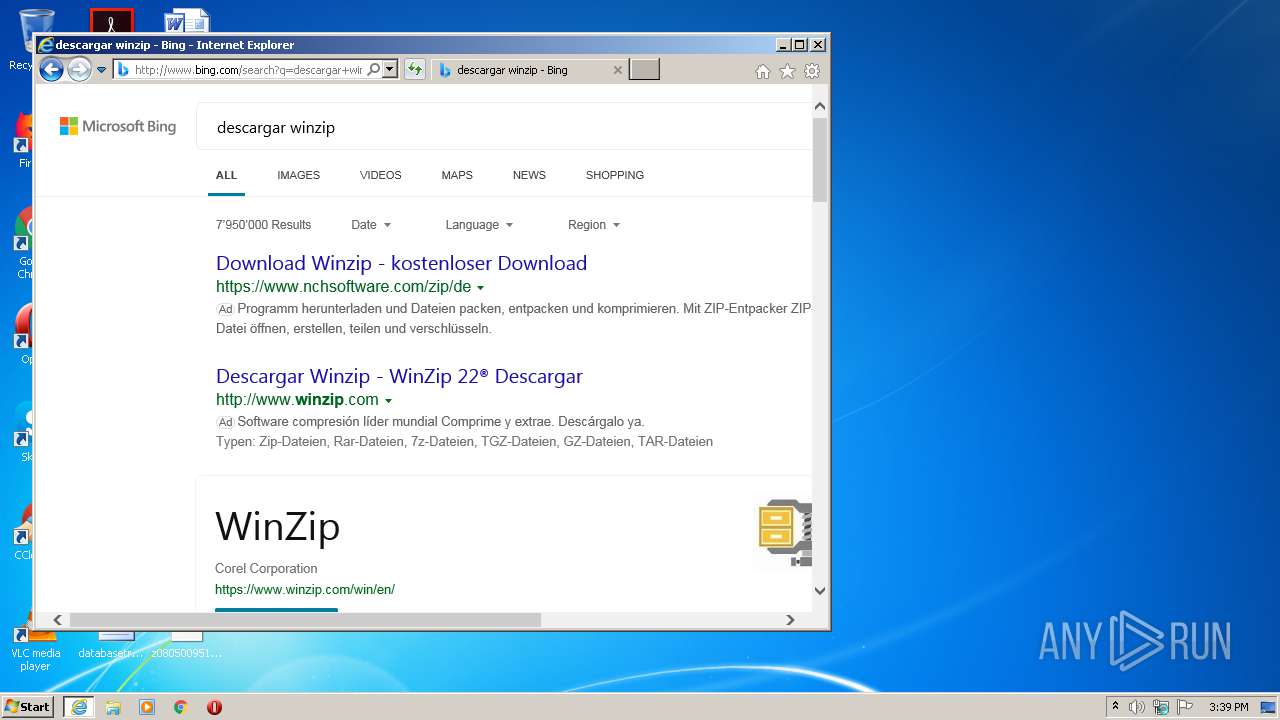Viewport: 1280px width, 720px height.
Task: Click the red Opera taskbar icon
Action: coord(214,707)
